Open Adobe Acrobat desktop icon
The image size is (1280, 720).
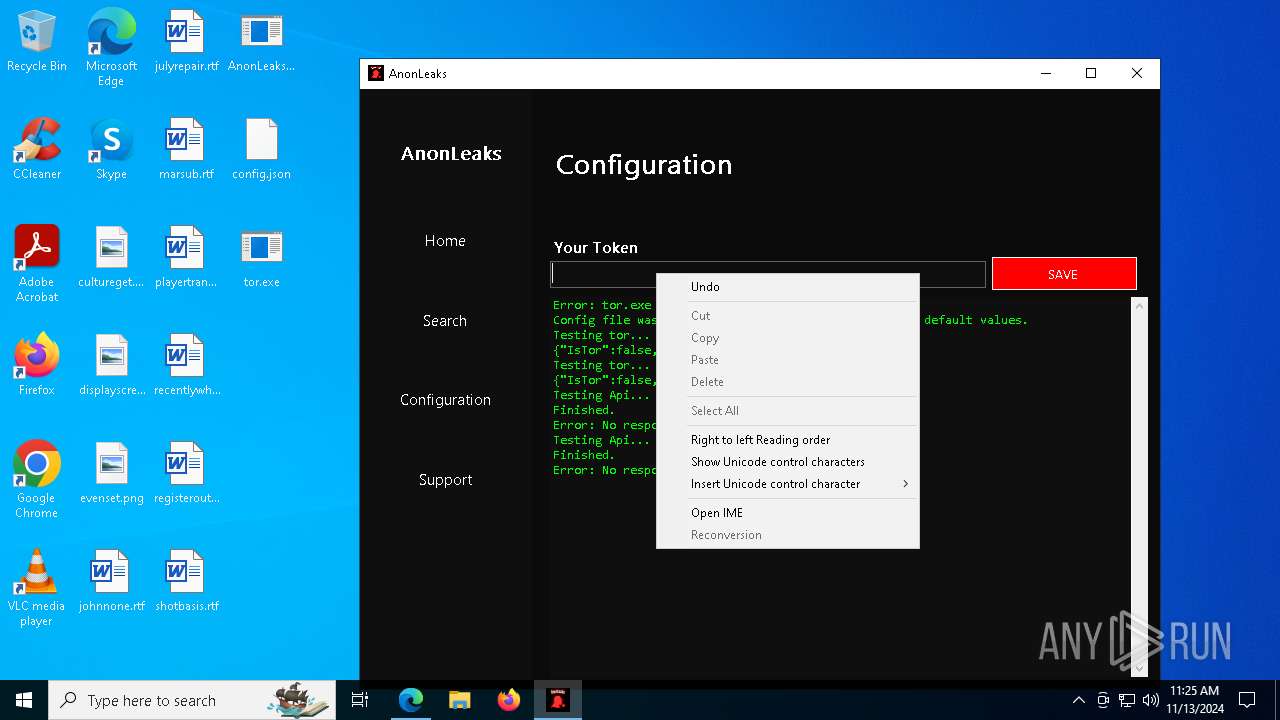[x=37, y=264]
